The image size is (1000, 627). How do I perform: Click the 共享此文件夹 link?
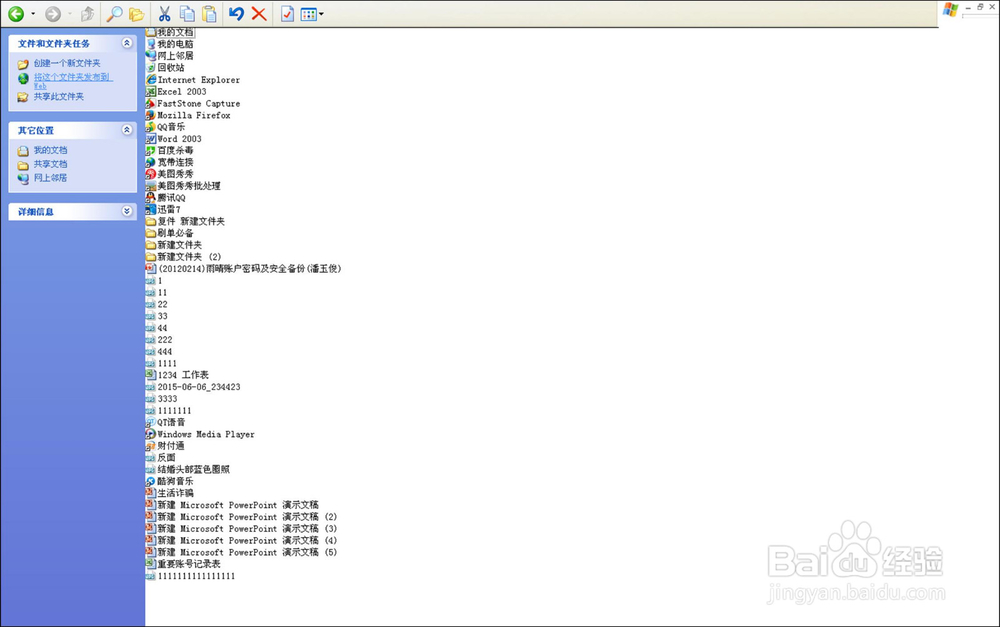[x=59, y=96]
